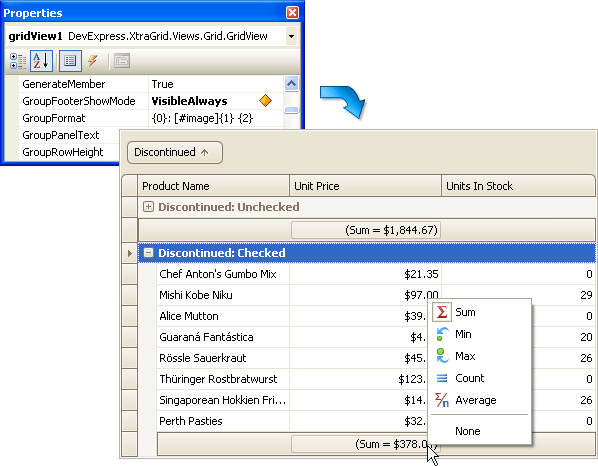Open gridView1 object selector dropdown

point(291,37)
